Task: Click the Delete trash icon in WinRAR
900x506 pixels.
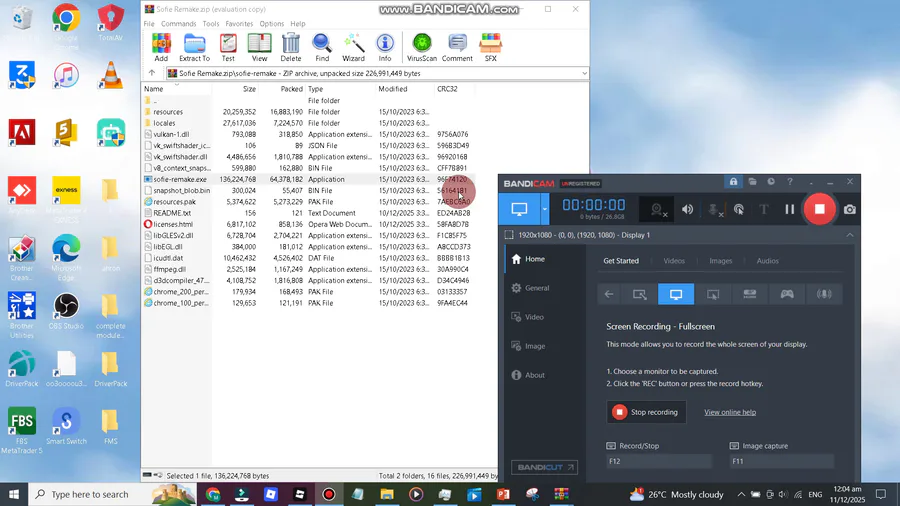Action: click(x=291, y=47)
